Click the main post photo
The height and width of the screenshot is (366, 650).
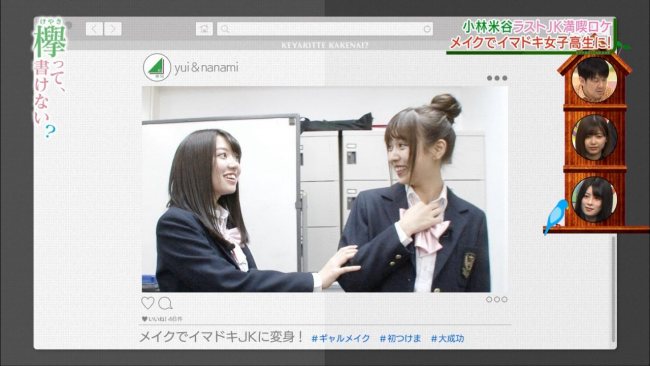(x=325, y=189)
